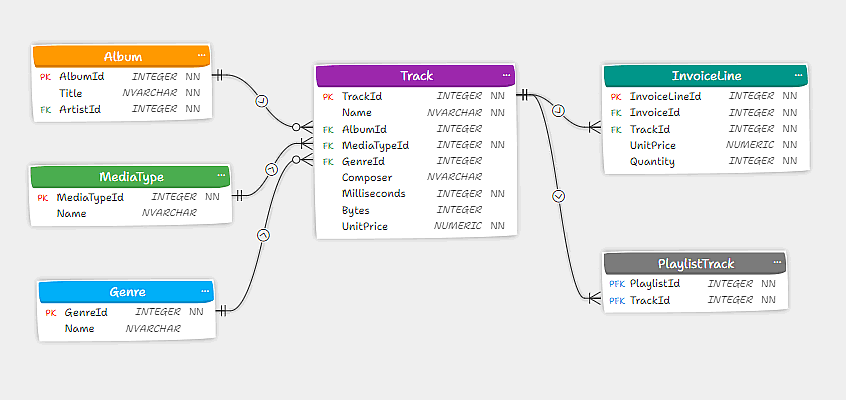
Task: Open the Genre table options menu (…)
Action: 205,291
